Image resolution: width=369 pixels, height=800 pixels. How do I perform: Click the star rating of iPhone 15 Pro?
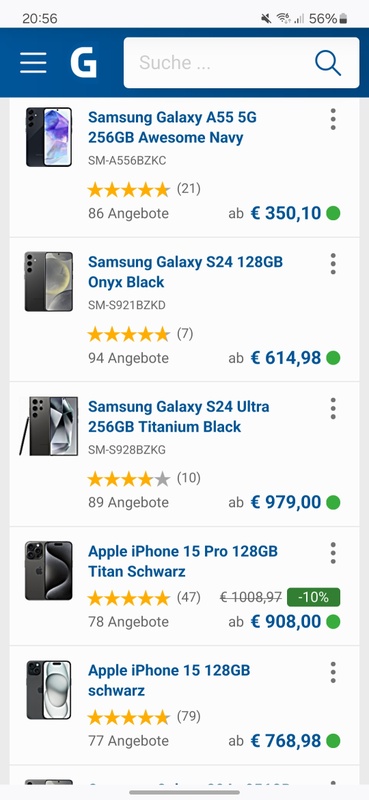128,598
